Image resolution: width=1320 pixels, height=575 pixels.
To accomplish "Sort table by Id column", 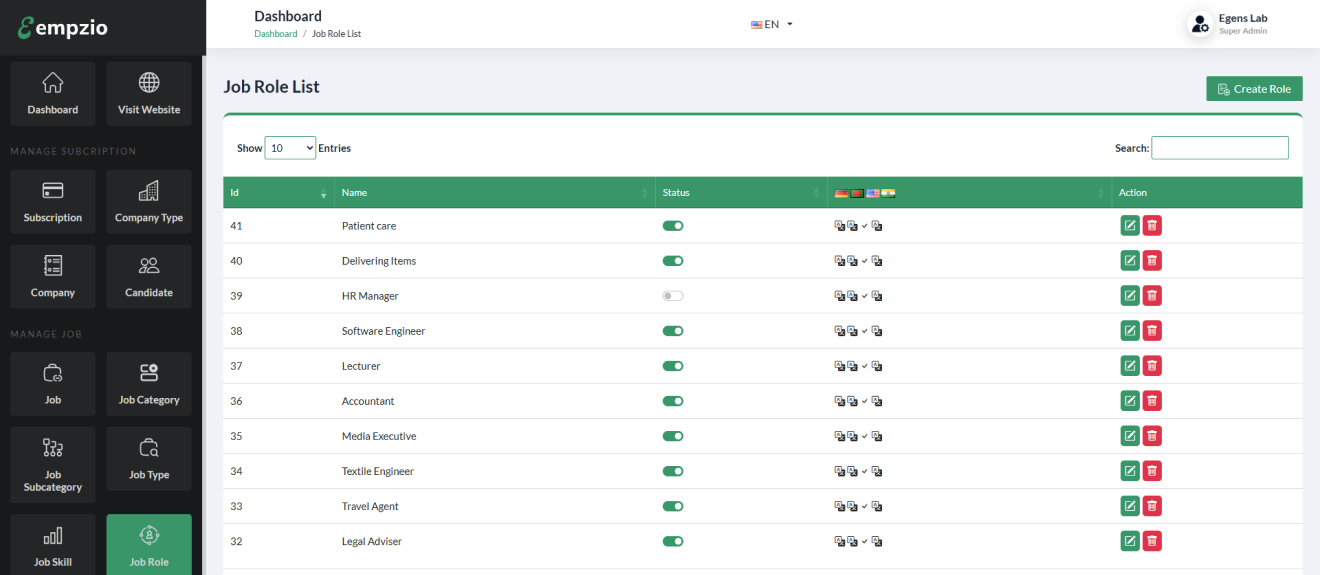I will tap(278, 192).
